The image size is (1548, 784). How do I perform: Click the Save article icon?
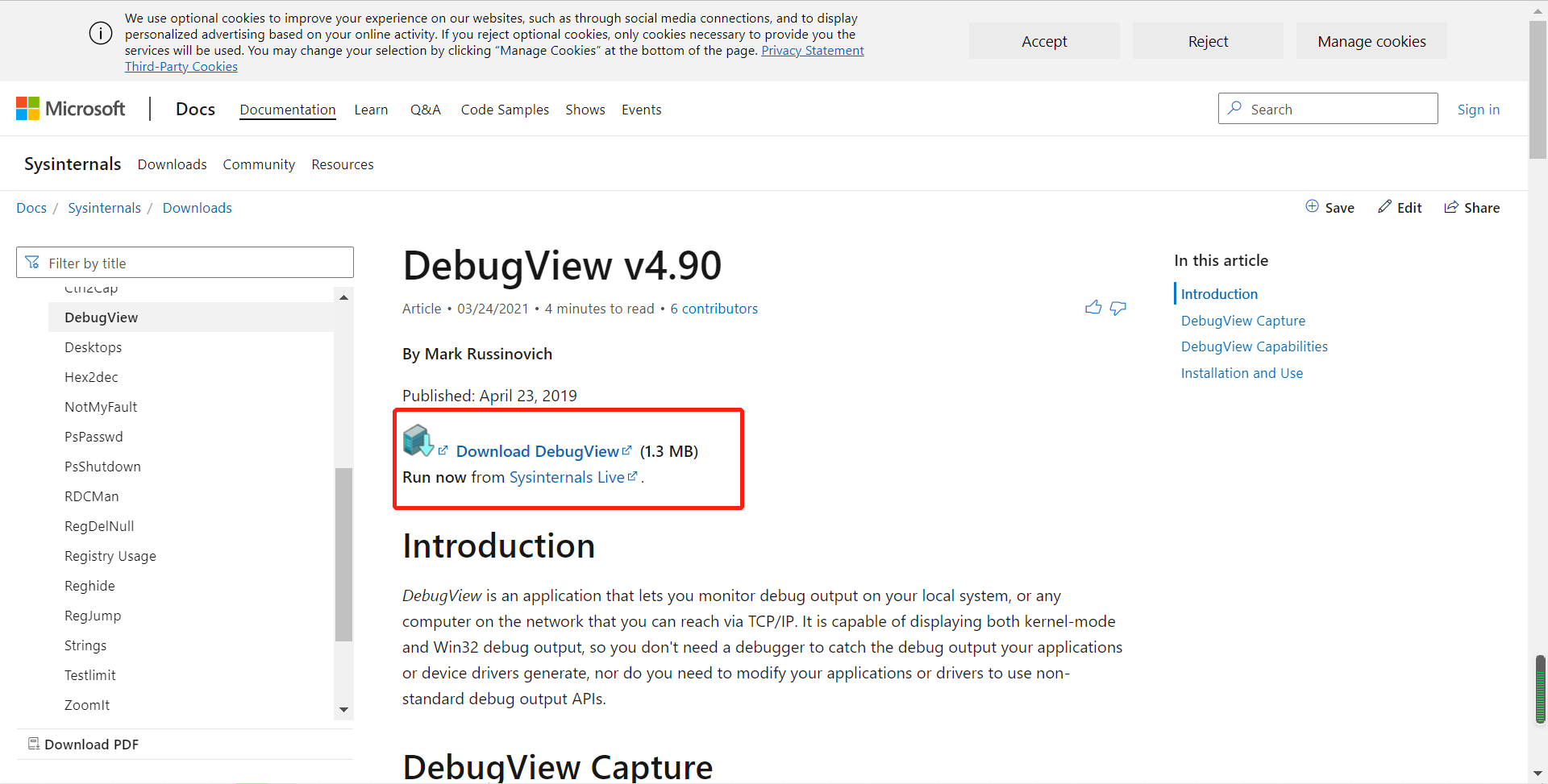pos(1312,206)
